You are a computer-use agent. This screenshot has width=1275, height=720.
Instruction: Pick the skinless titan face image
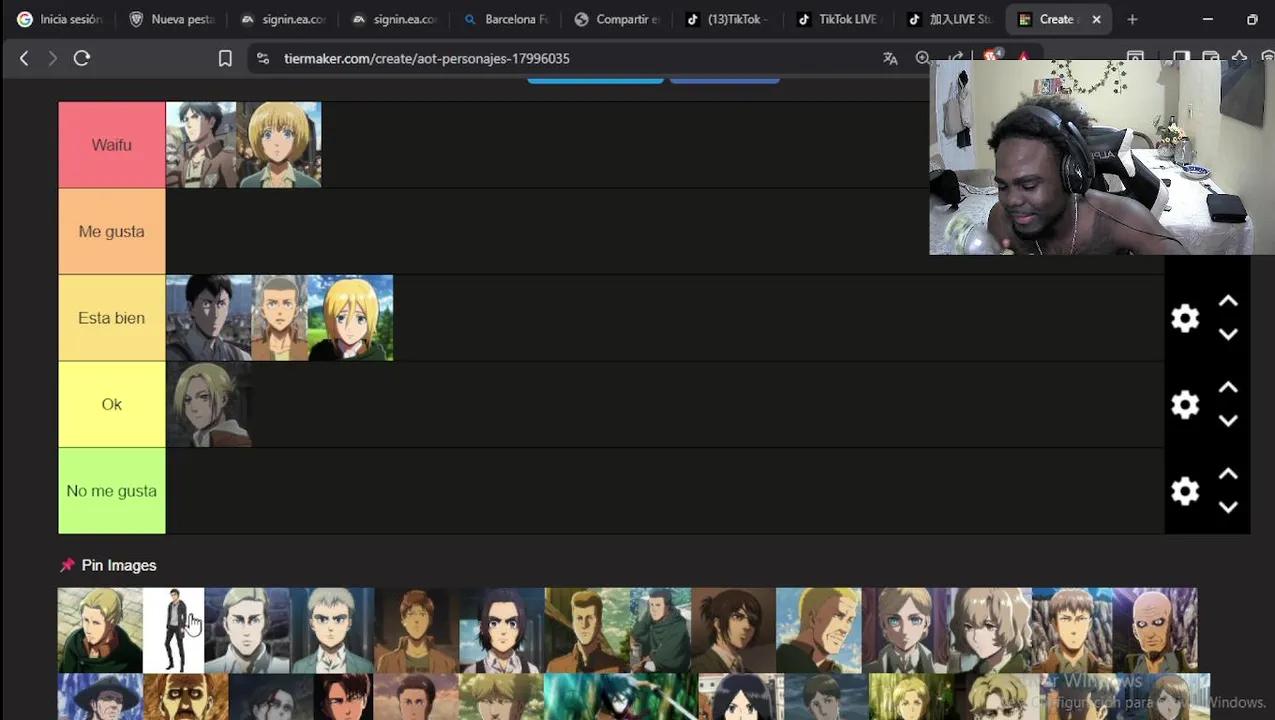click(186, 697)
